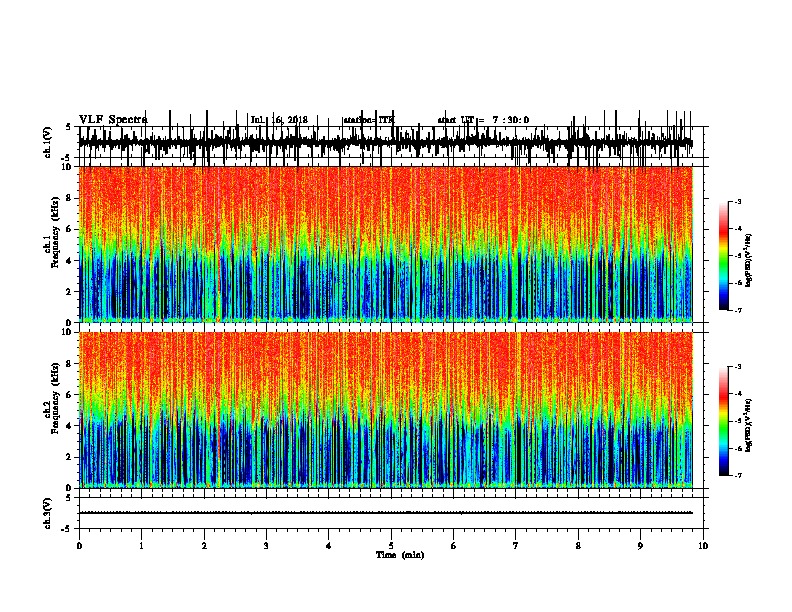Click the 'VLF Spectra' title text
792x612 pixels.
[x=113, y=120]
